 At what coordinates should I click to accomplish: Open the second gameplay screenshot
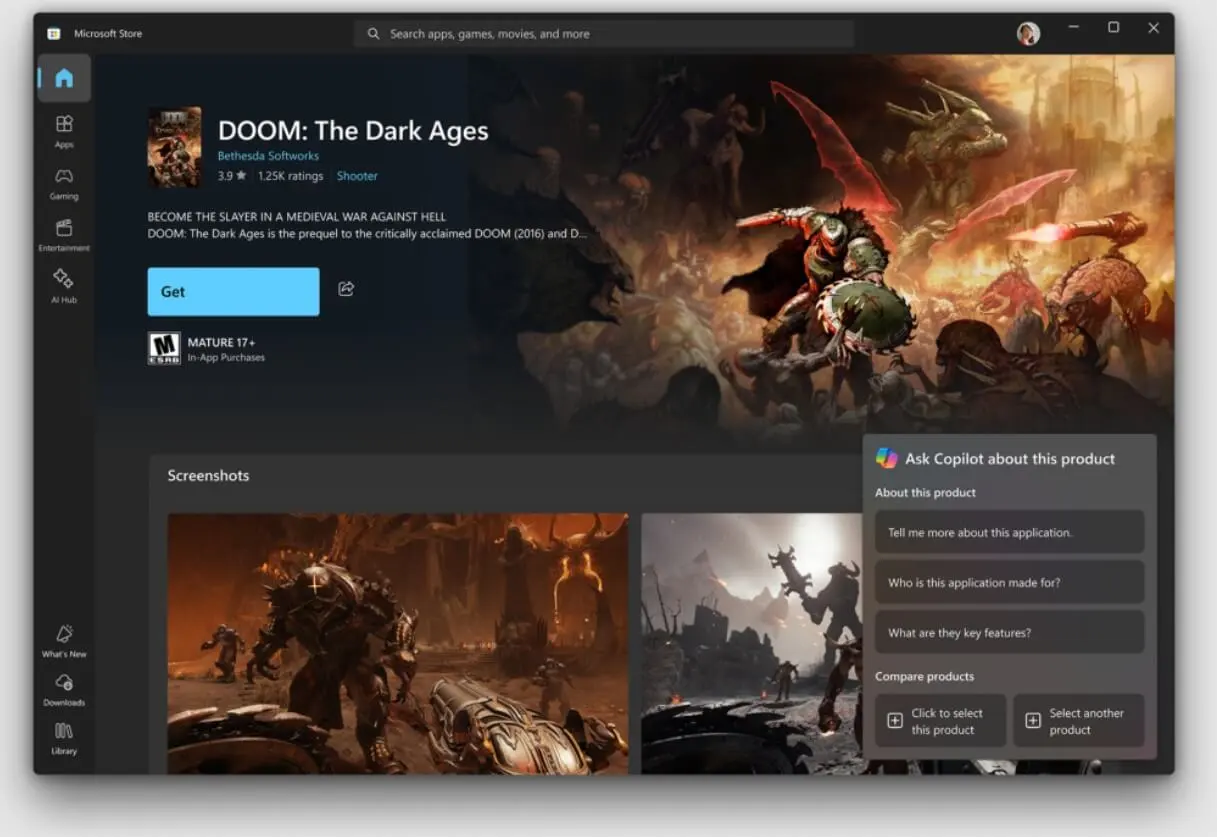click(751, 643)
